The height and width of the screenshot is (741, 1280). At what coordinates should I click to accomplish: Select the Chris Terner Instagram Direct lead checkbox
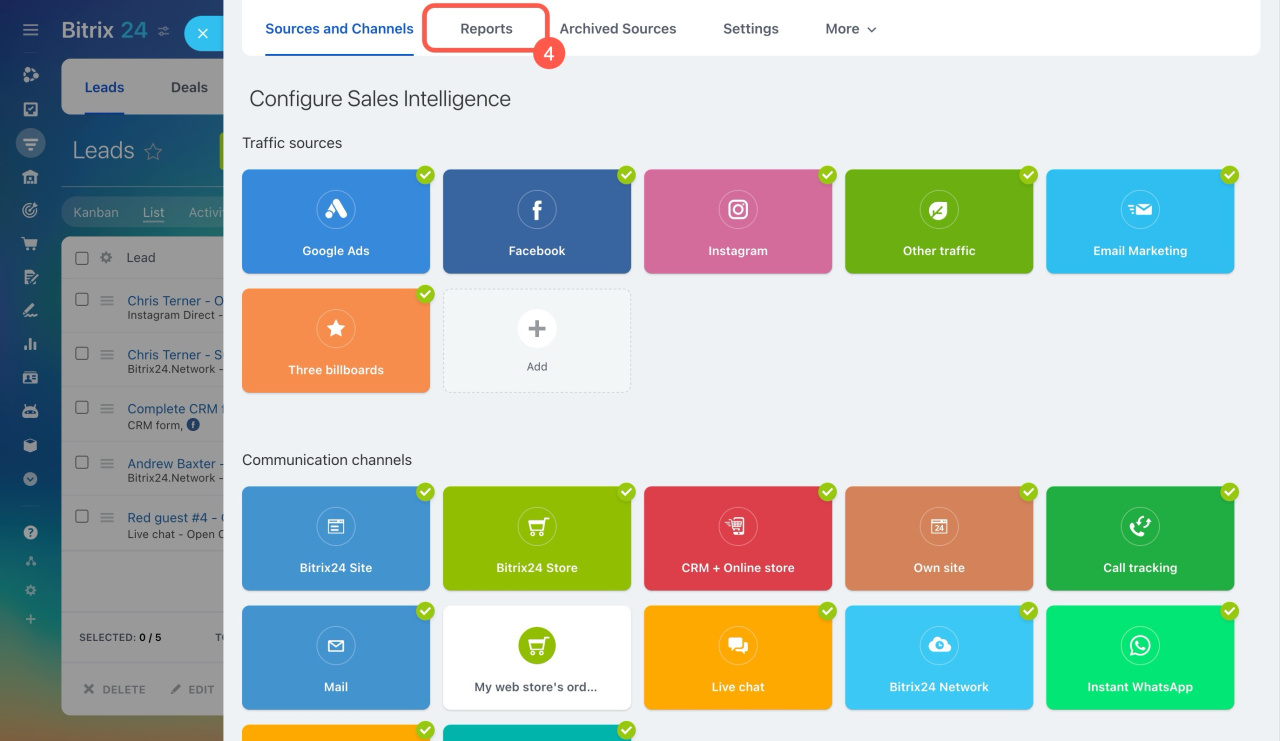point(82,300)
